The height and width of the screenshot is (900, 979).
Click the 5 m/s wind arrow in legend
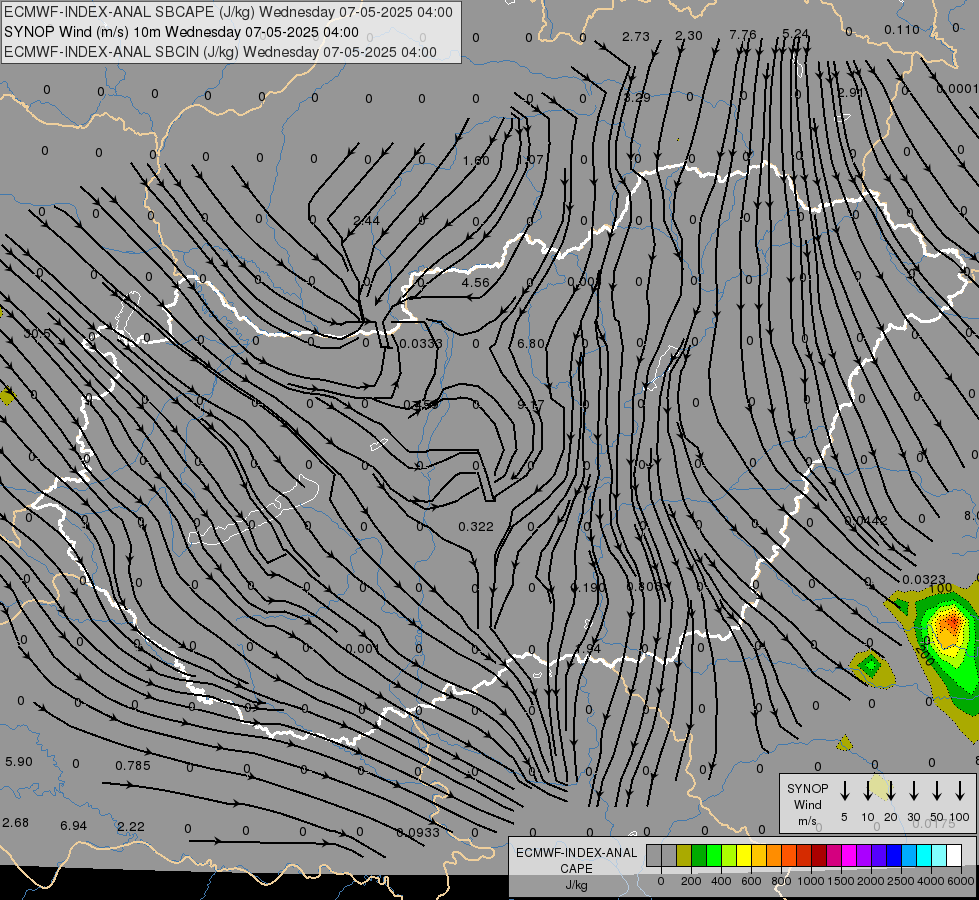tap(844, 791)
